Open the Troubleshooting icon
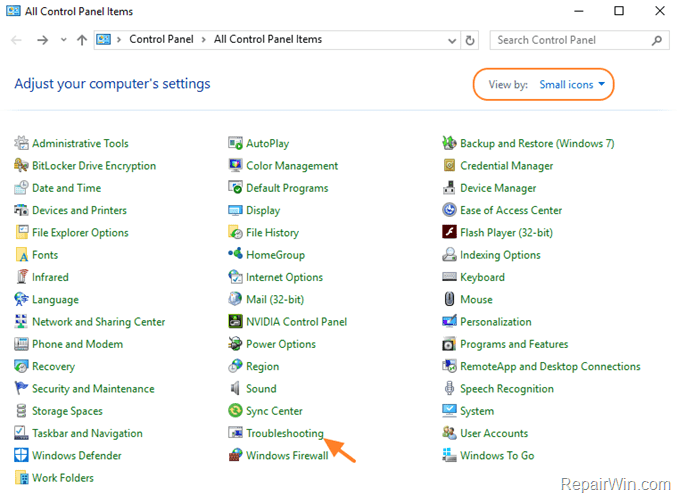Screen dimensions: 677x495 pos(235,433)
